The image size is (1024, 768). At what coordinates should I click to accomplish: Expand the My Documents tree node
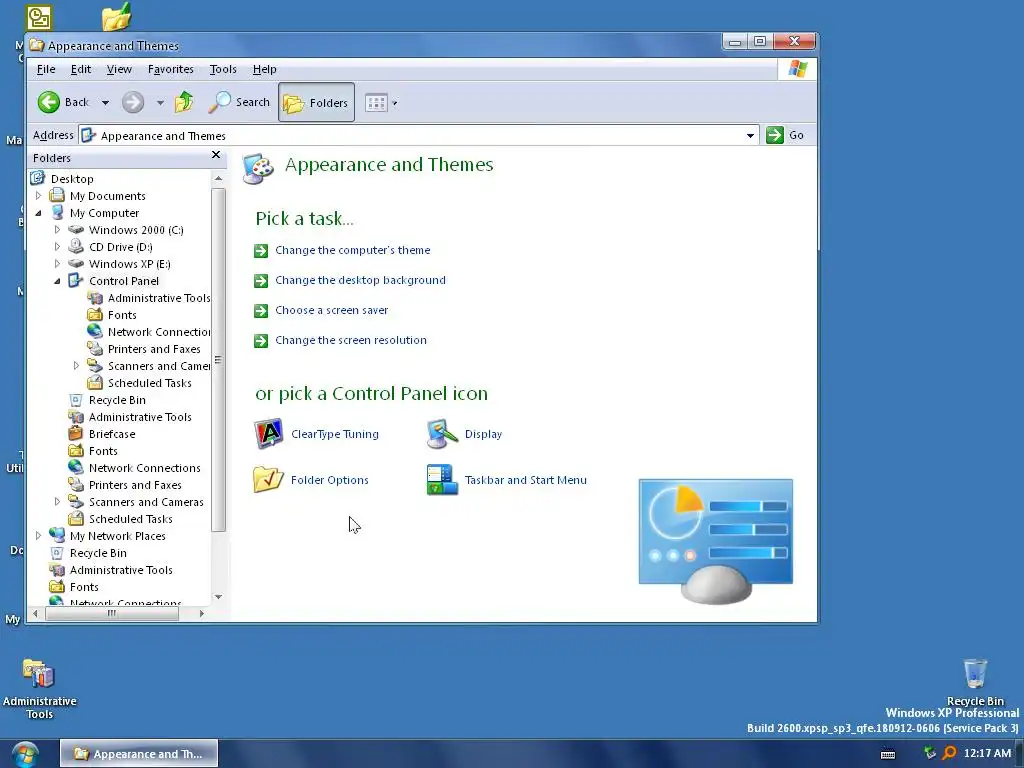[39, 196]
